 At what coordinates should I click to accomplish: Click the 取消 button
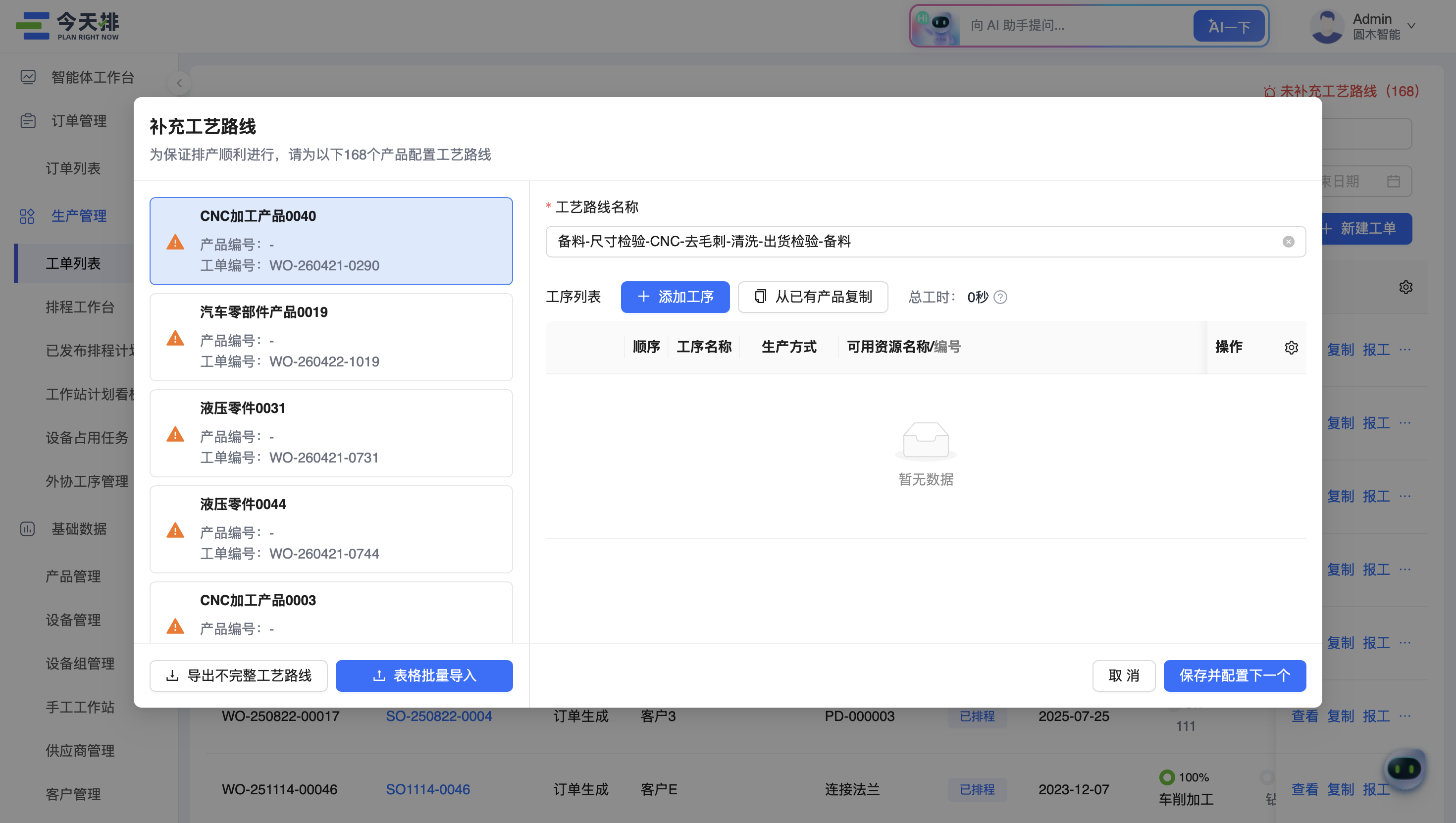tap(1123, 675)
